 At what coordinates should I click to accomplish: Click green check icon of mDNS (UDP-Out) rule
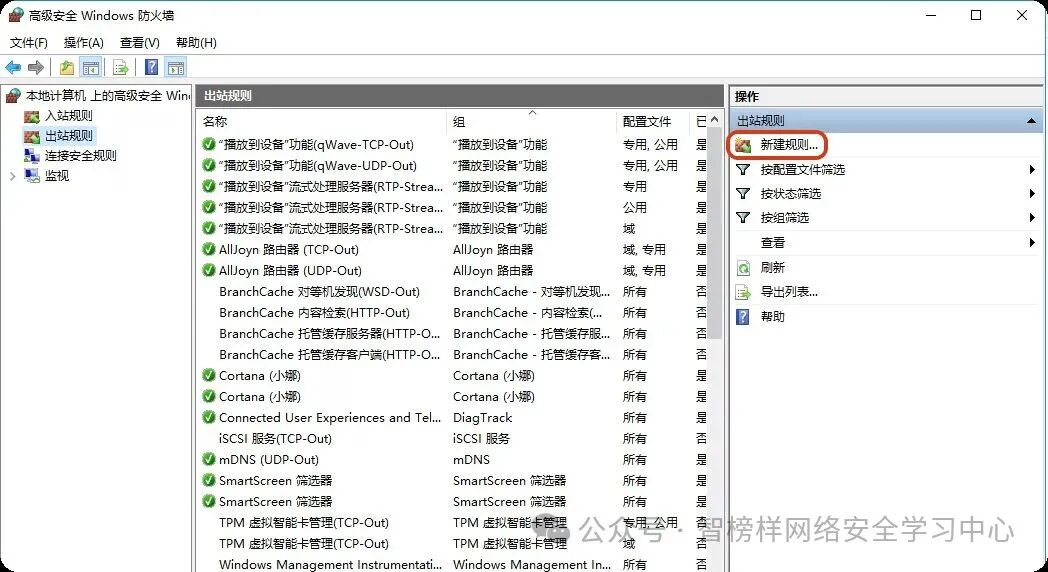pyautogui.click(x=209, y=460)
